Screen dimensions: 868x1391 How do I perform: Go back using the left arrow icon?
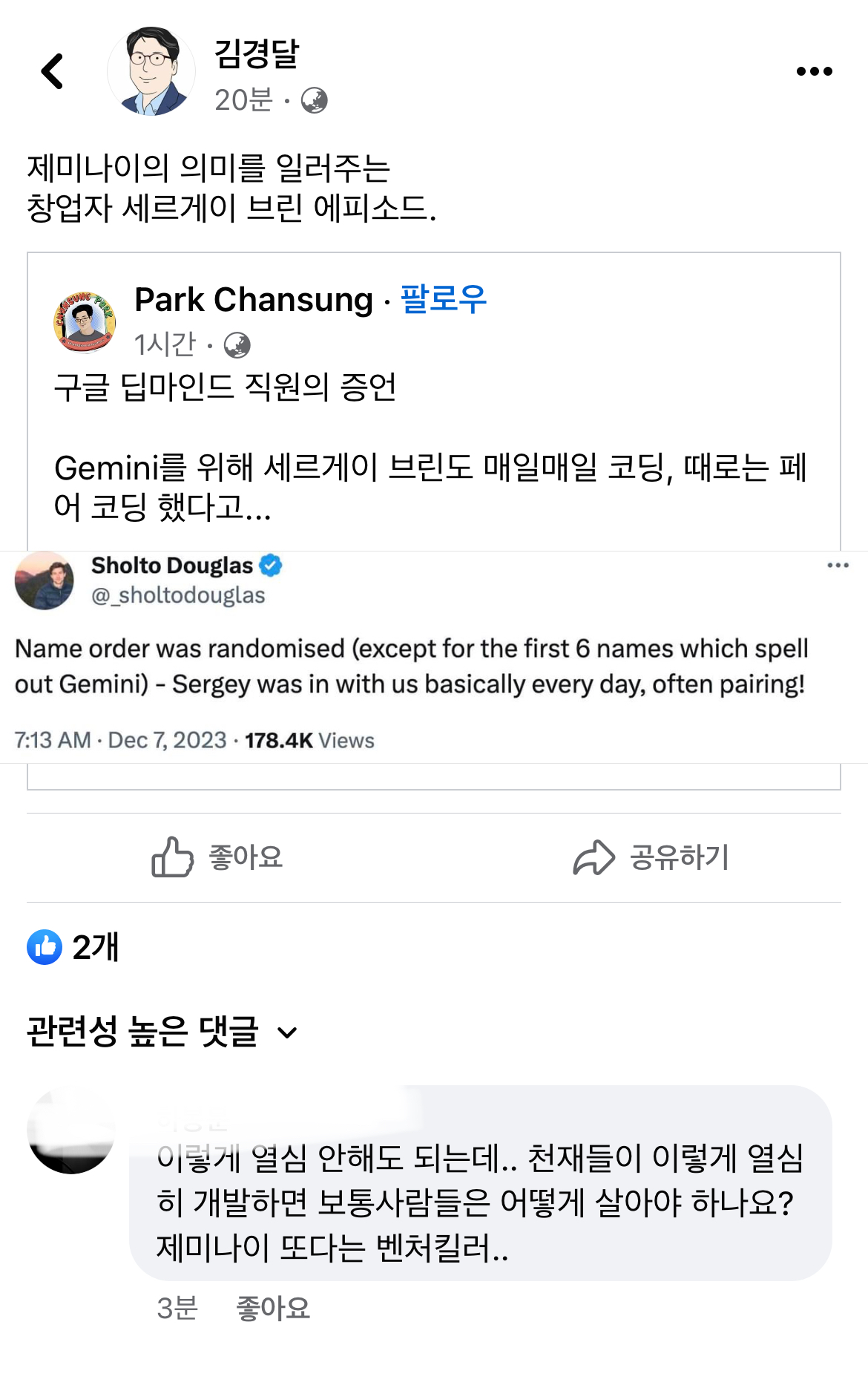click(52, 71)
